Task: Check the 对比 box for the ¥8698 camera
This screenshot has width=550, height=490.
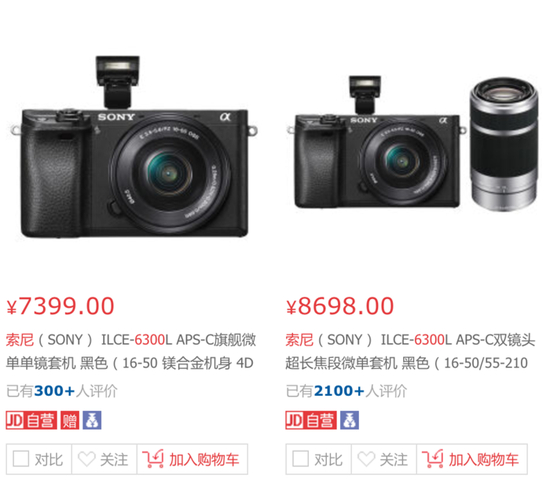Action: (x=301, y=458)
